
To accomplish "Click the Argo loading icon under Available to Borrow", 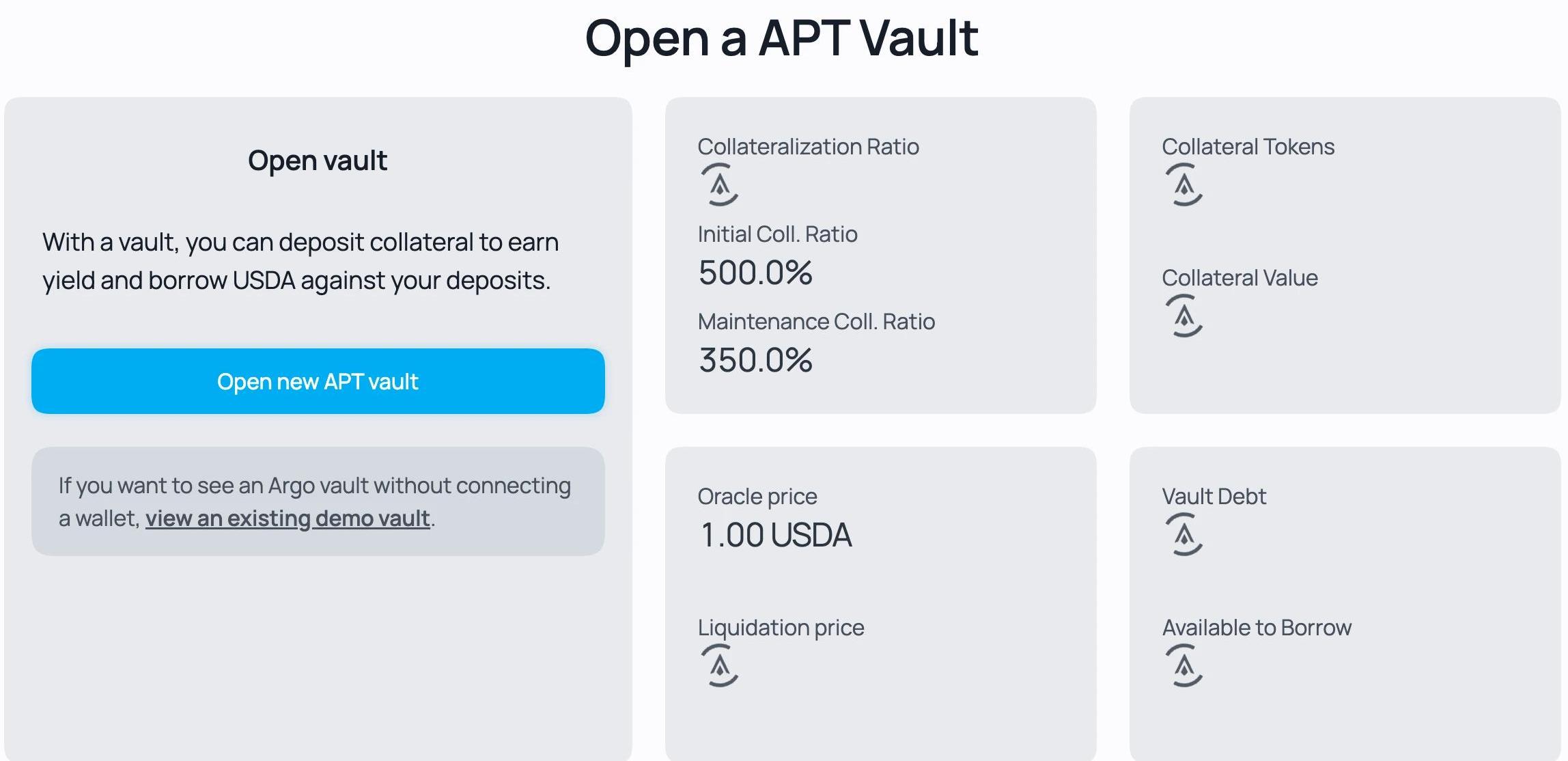I will point(1184,665).
